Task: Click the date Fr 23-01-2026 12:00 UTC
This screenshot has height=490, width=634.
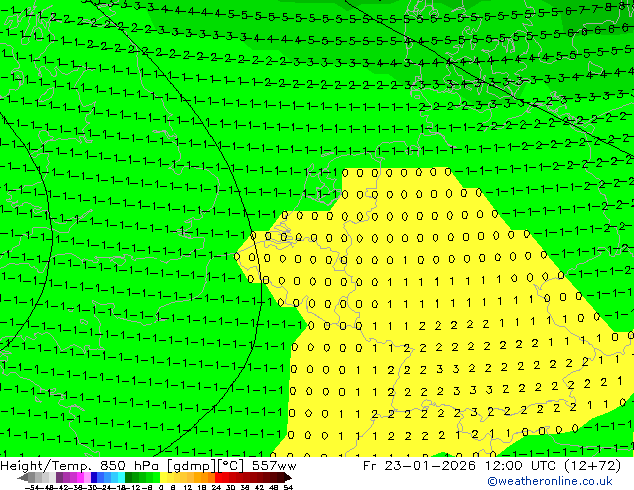Action: click(459, 466)
